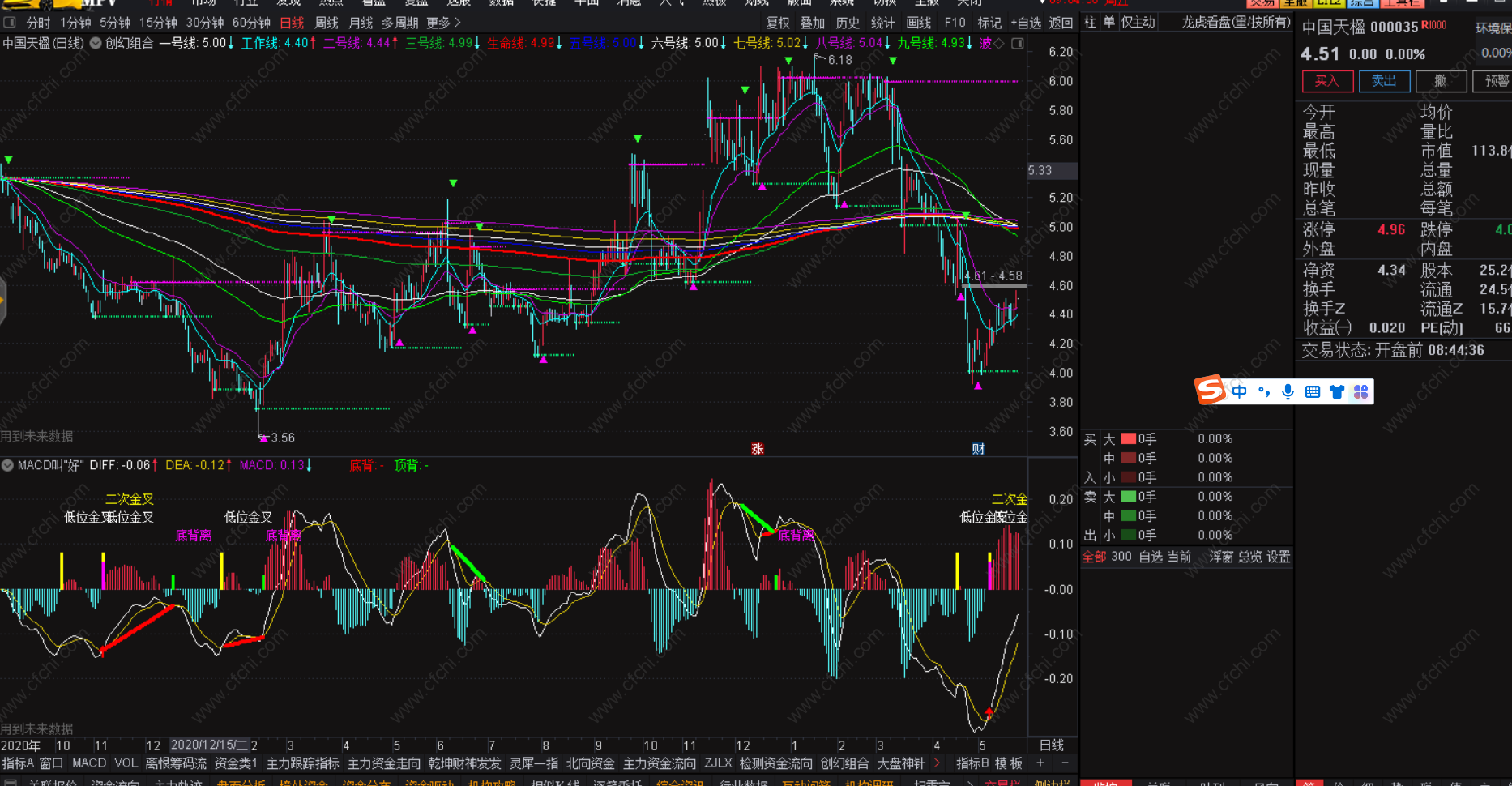
Task: Select the VOL indicator tab
Action: 126,763
